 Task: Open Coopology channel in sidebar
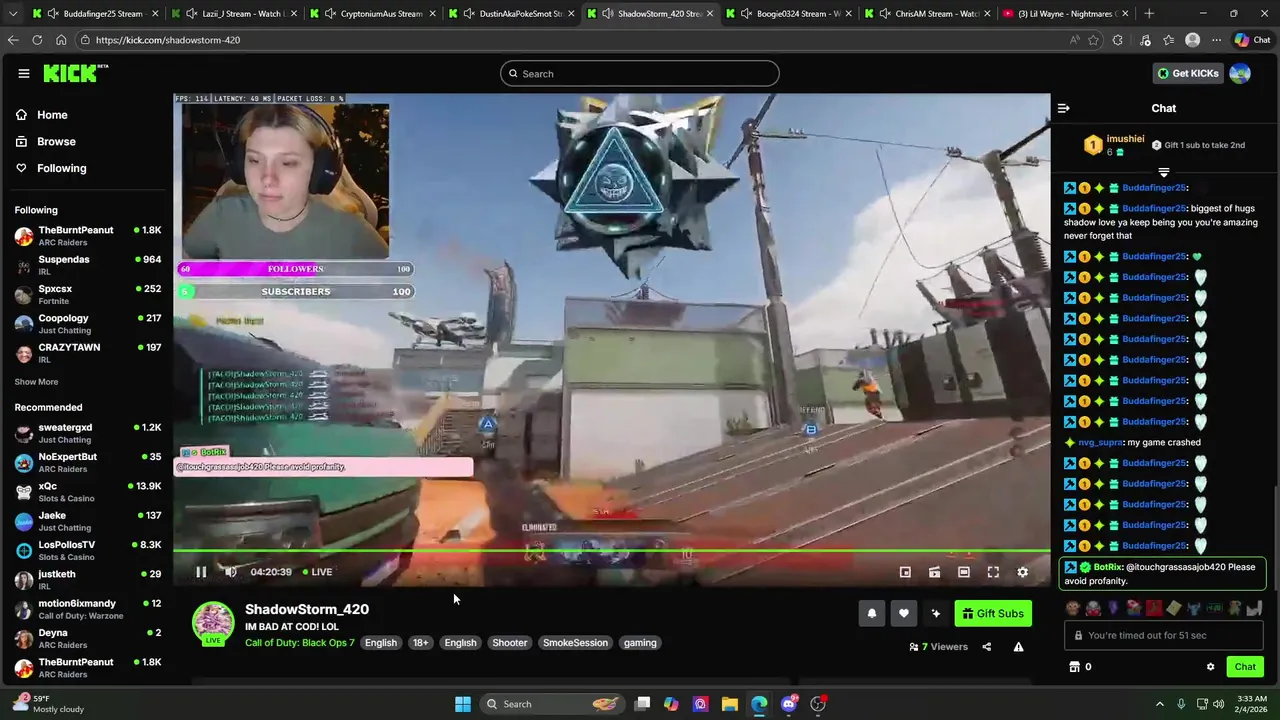tap(88, 324)
